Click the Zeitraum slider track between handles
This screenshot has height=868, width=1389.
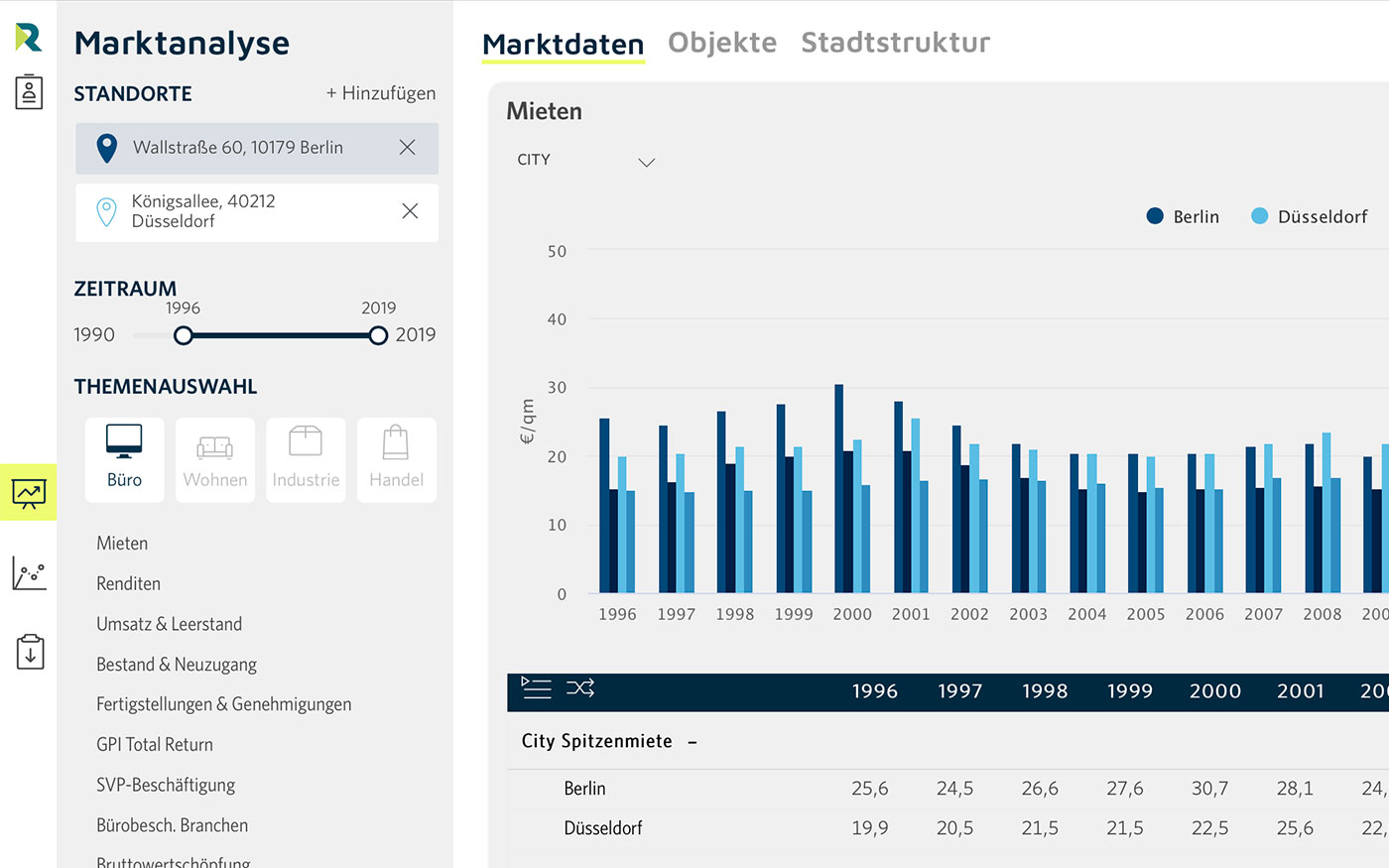(x=281, y=335)
